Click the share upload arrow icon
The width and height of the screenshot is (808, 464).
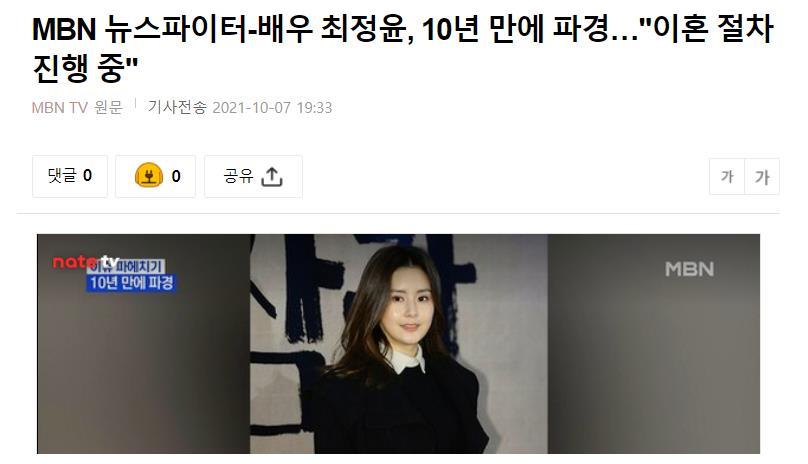click(x=272, y=176)
